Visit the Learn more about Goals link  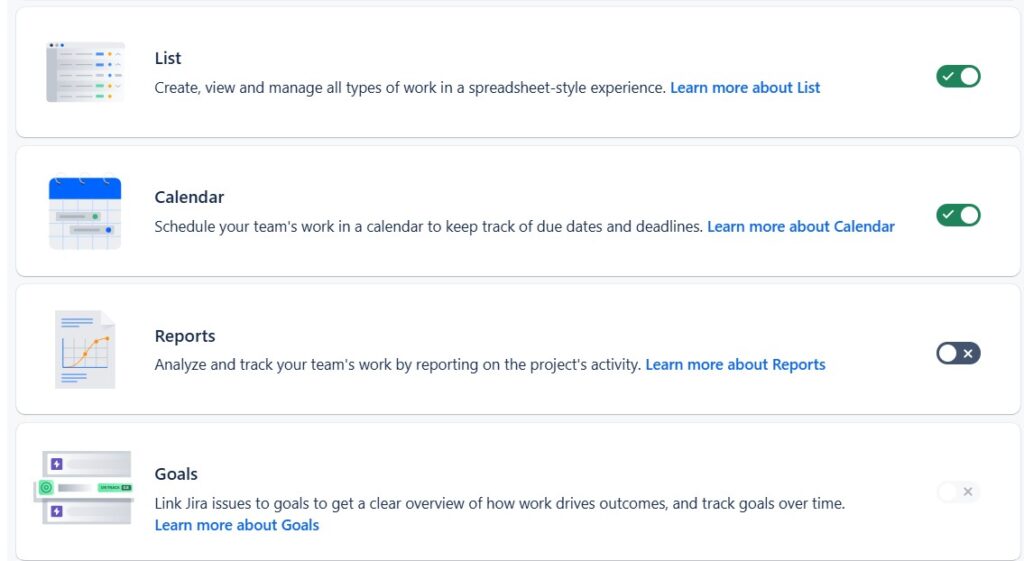tap(237, 525)
